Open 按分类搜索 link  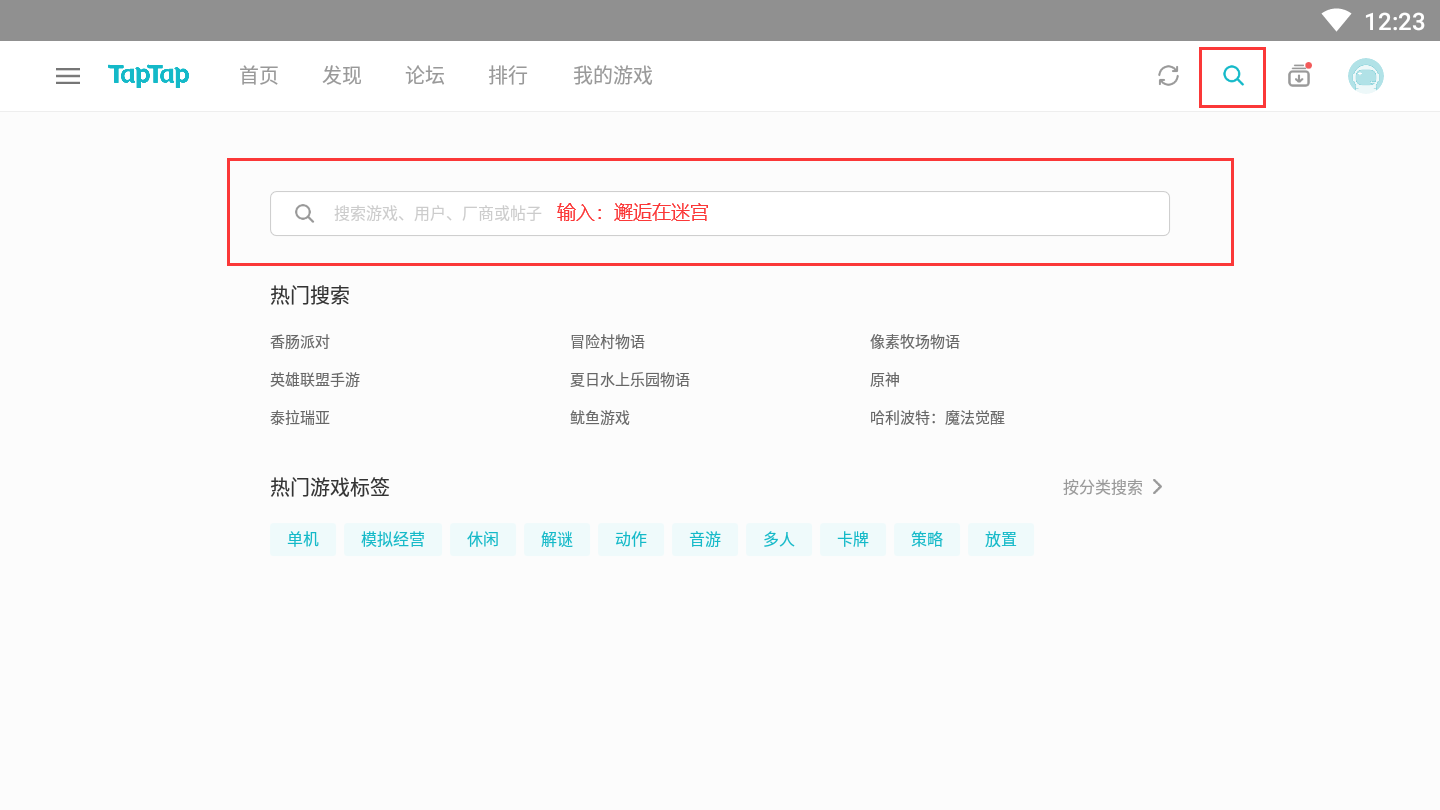[1103, 487]
